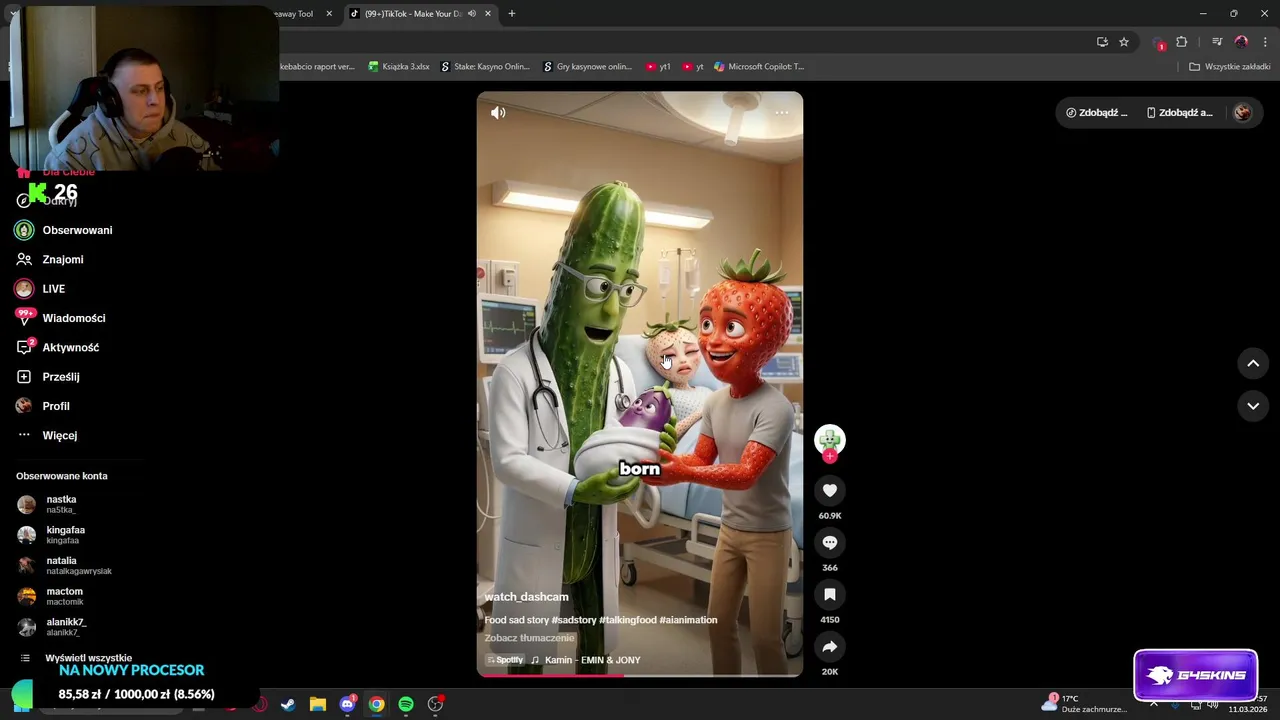The width and height of the screenshot is (1280, 720).
Task: Open Obserwowani in the sidebar
Action: [x=63, y=230]
